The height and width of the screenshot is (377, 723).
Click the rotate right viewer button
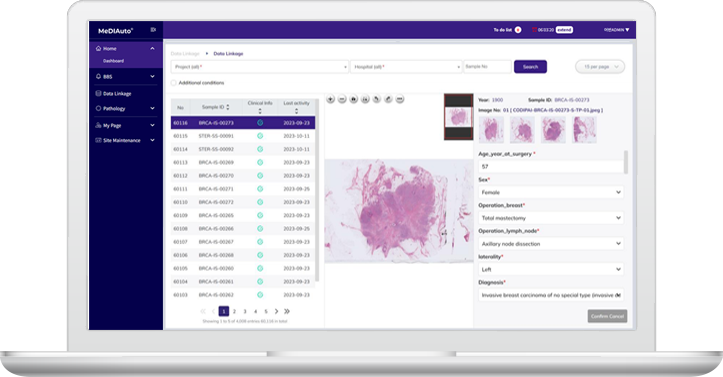point(388,99)
